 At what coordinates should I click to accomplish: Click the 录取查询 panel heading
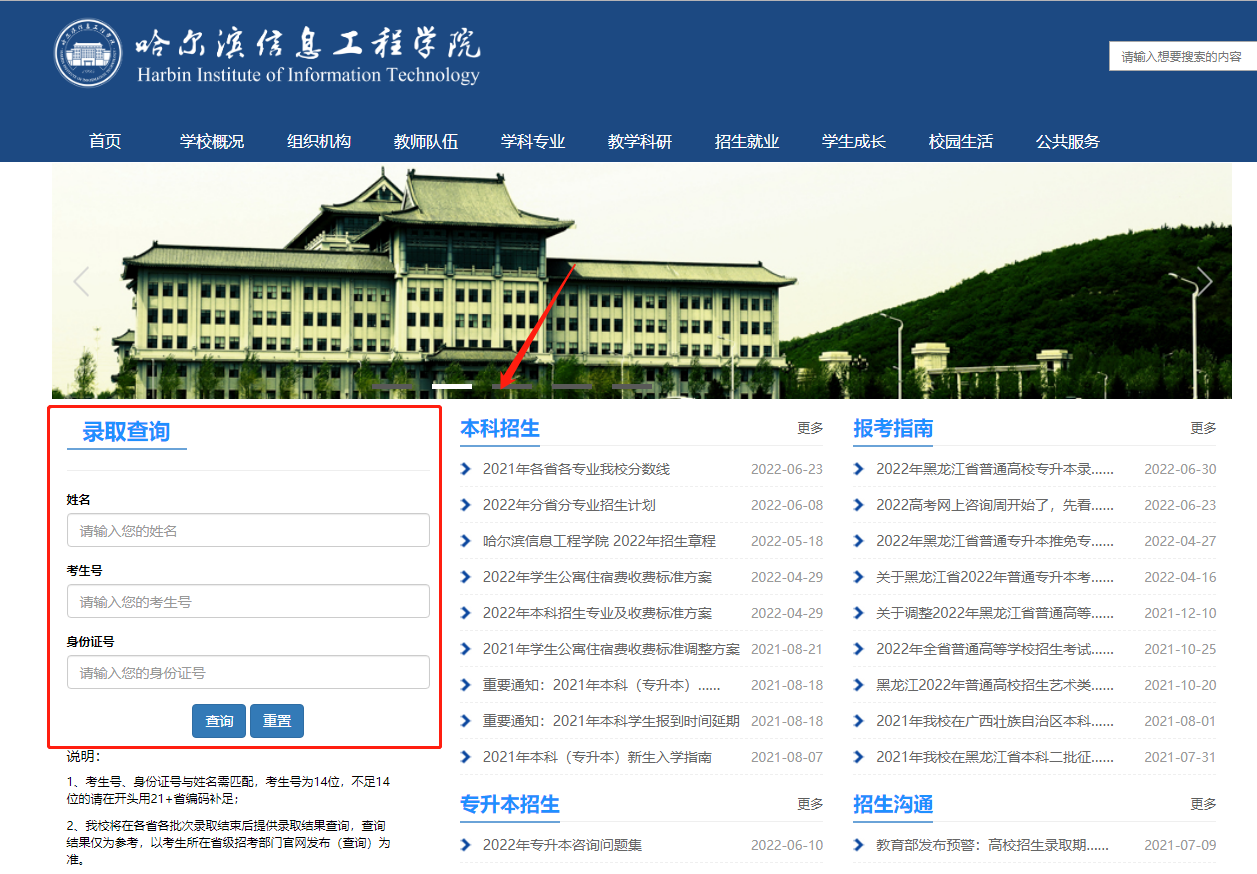(126, 432)
